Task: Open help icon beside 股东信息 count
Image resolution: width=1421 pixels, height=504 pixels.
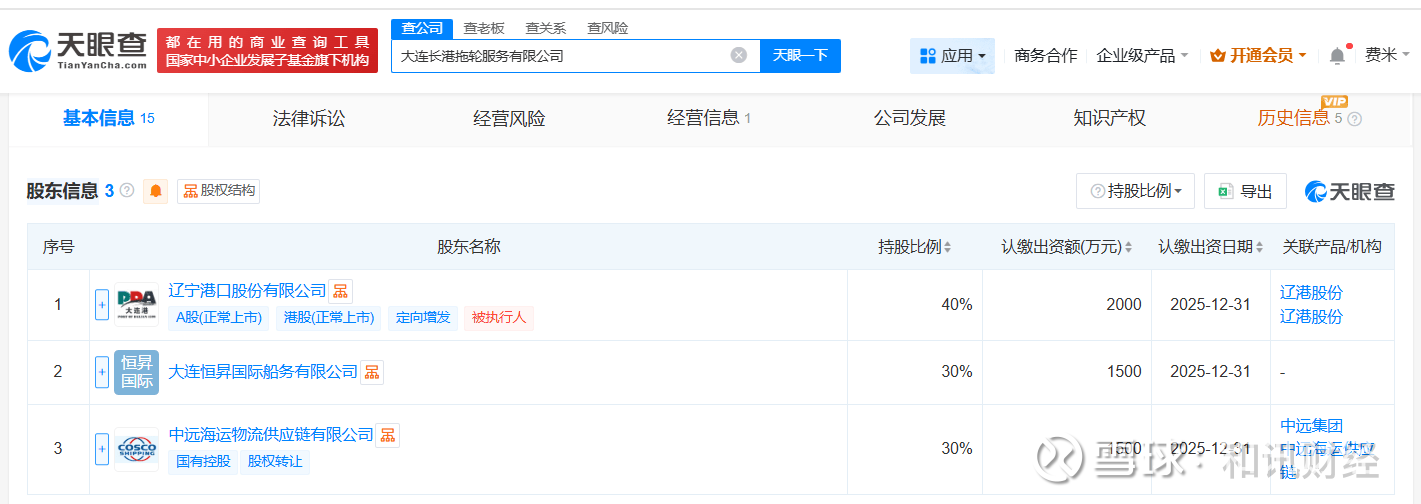Action: pos(127,190)
